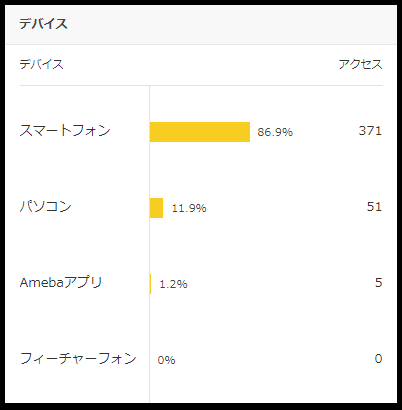Viewport: 402px width, 410px height.
Task: Click the 11.9% percentage label
Action: click(189, 208)
